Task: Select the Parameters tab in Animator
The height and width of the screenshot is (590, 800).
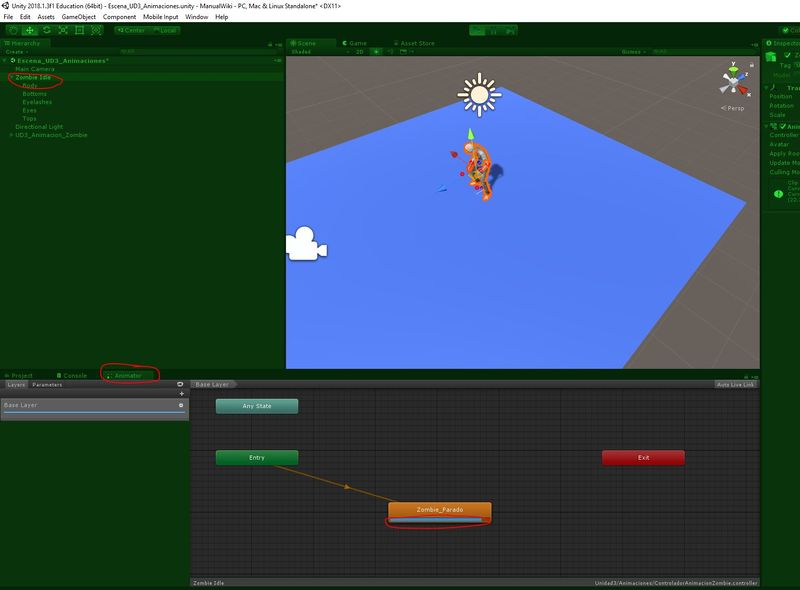Action: pos(47,385)
